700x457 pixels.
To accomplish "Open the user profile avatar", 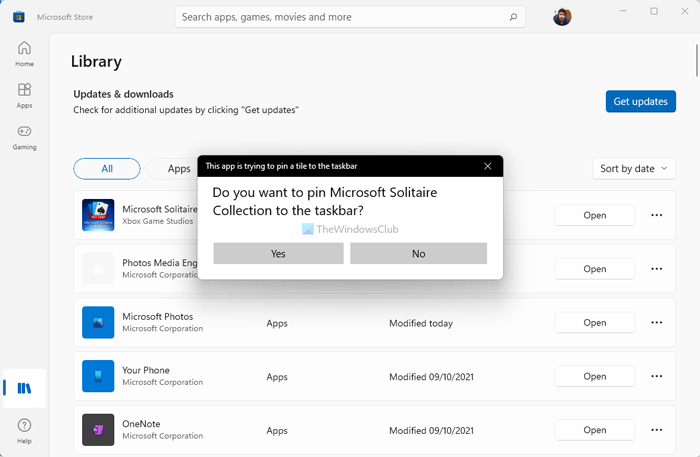I will [562, 17].
